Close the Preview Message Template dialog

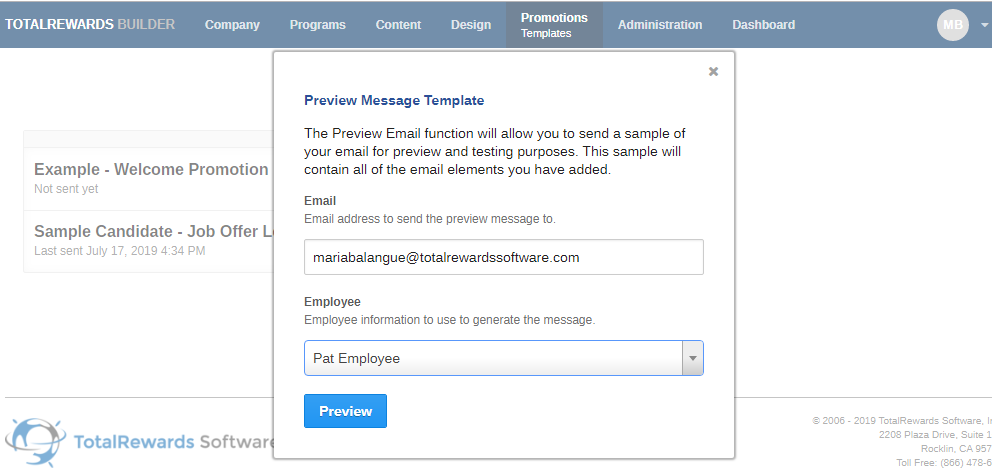[x=713, y=71]
